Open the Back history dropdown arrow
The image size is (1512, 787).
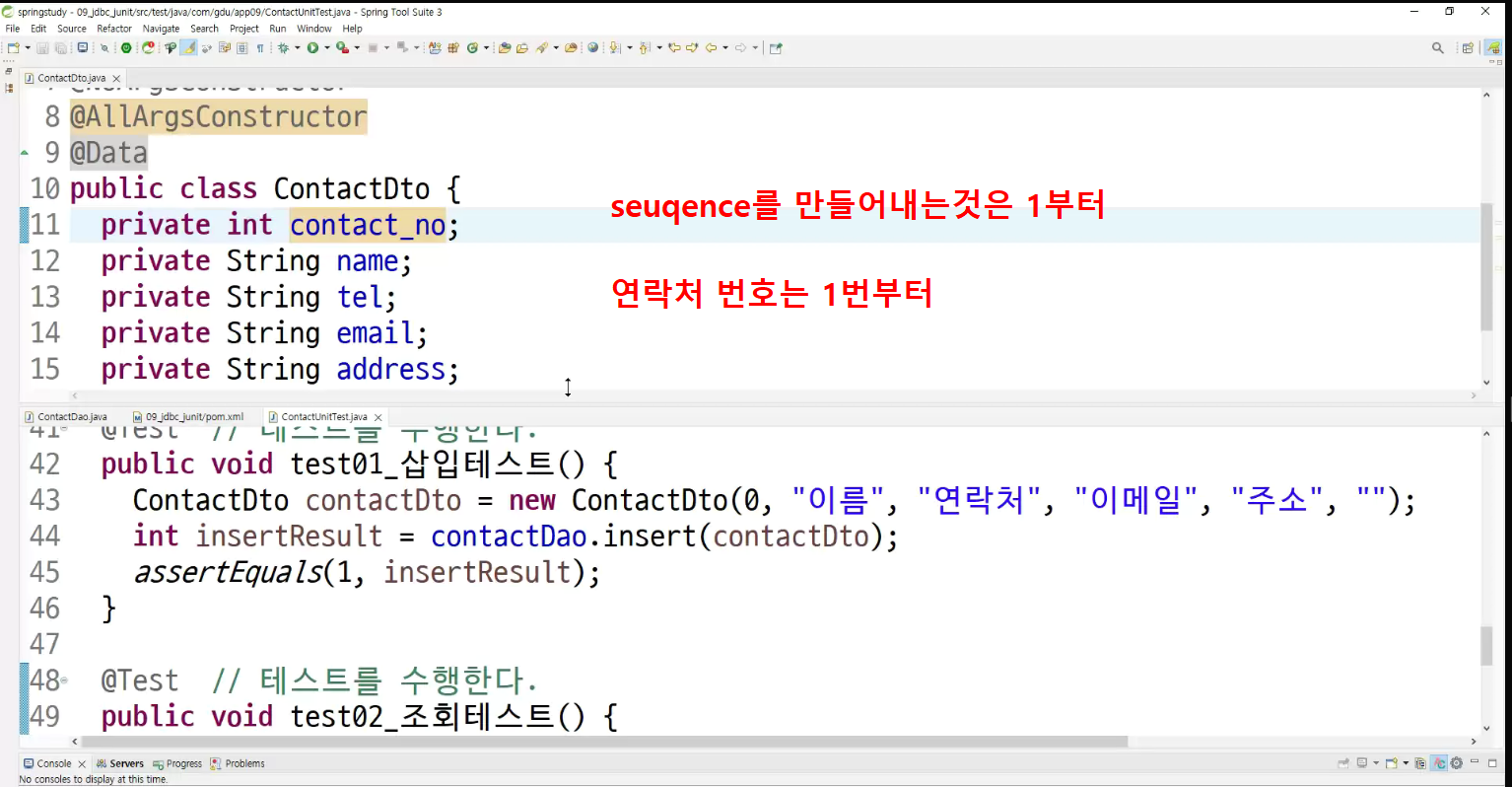(725, 47)
